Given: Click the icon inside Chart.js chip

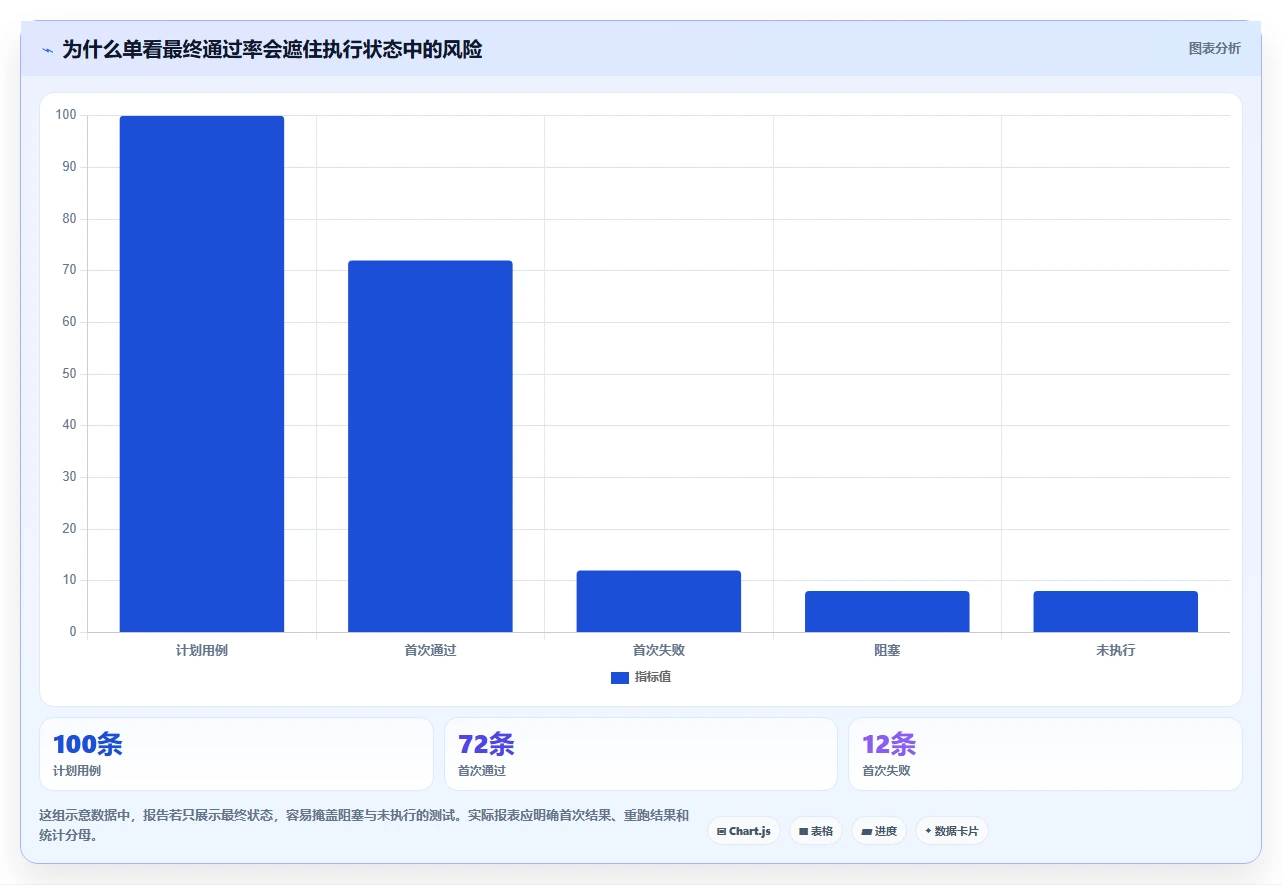Looking at the screenshot, I should pyautogui.click(x=722, y=832).
